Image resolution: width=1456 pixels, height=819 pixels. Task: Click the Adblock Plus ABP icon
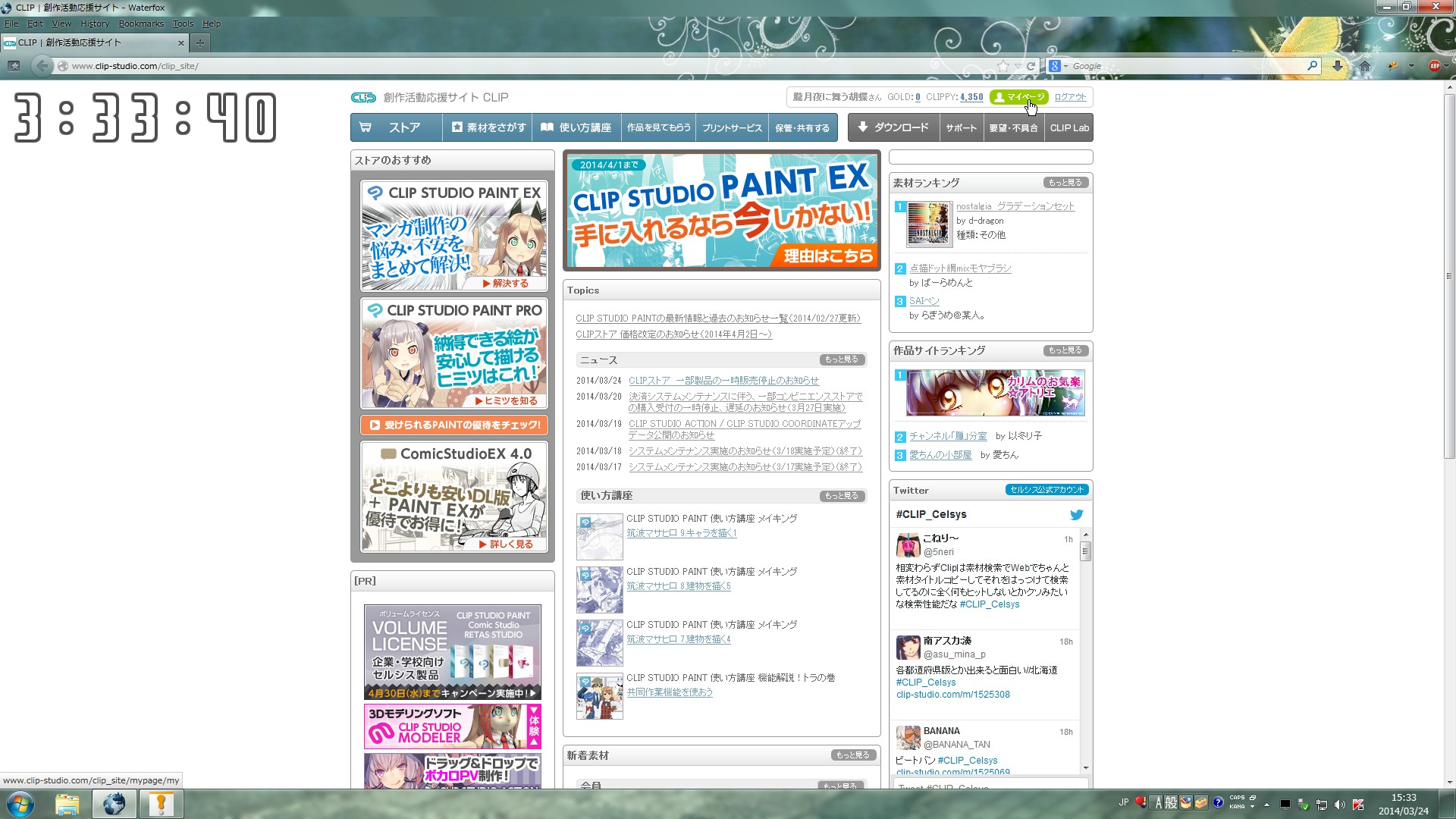point(1434,66)
